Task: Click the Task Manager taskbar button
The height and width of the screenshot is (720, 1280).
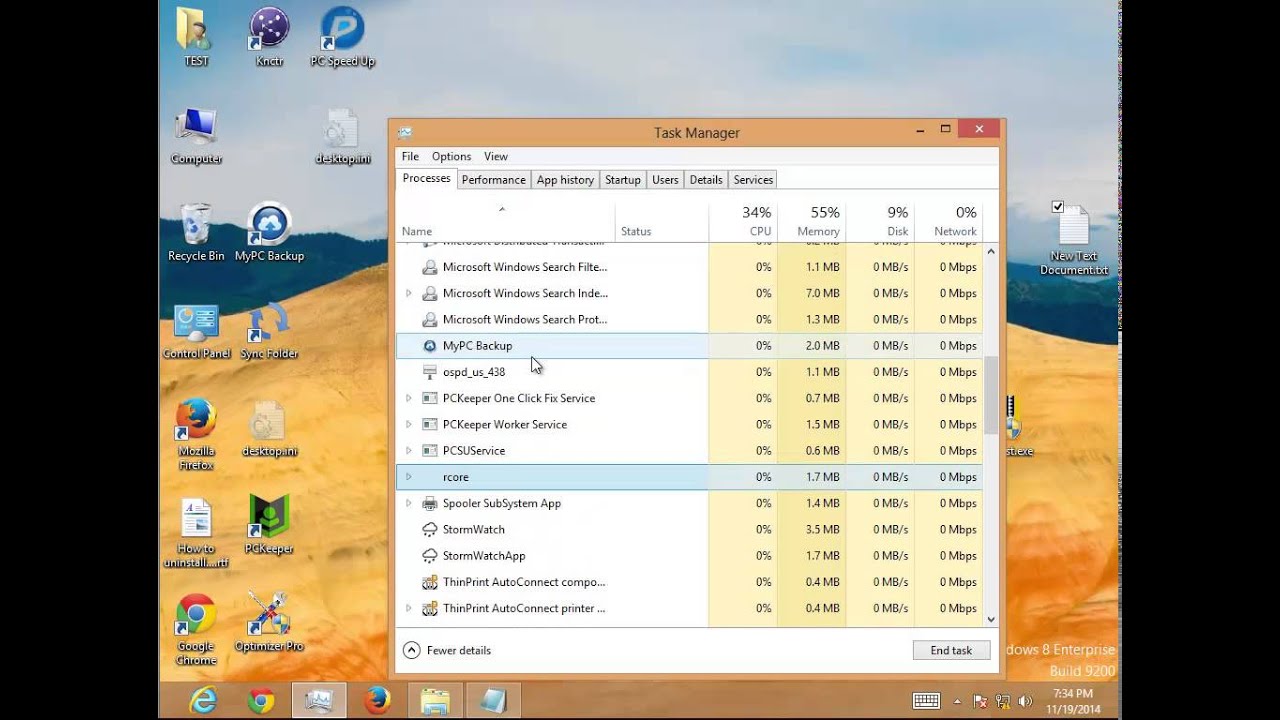Action: tap(319, 701)
